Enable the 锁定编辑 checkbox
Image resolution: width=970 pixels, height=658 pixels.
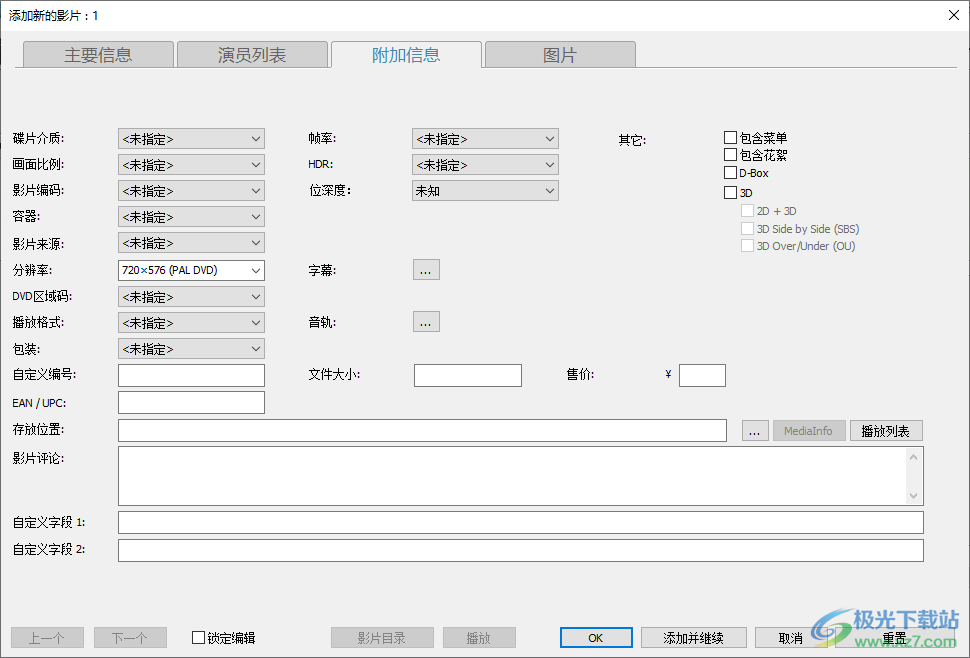click(197, 637)
